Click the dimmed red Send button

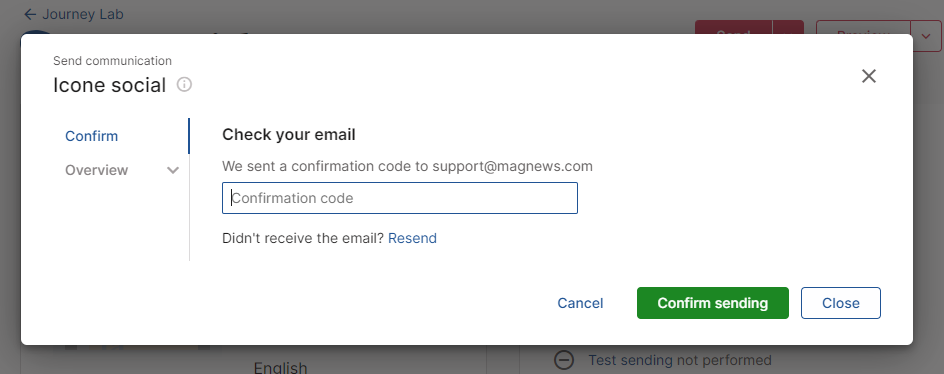[733, 27]
